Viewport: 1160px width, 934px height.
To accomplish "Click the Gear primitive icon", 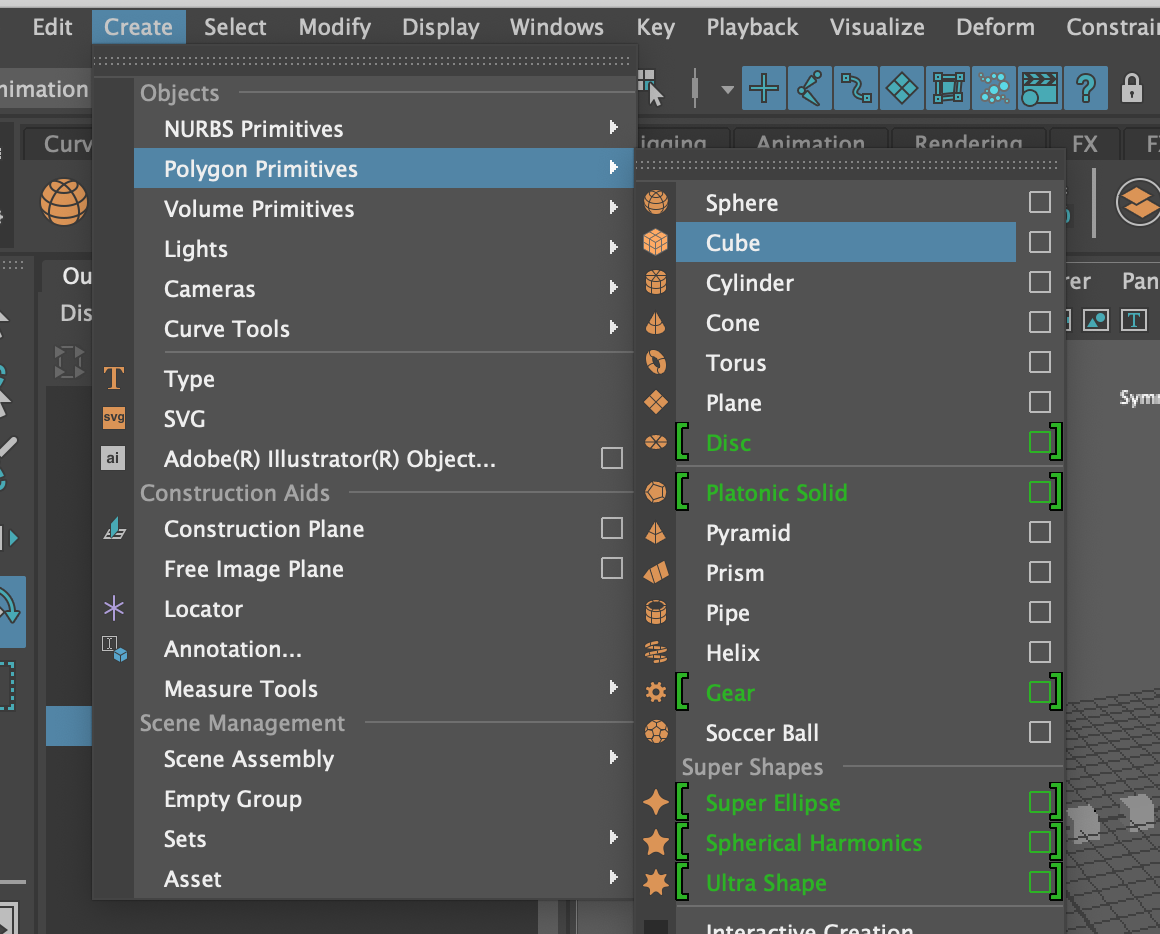I will click(655, 693).
